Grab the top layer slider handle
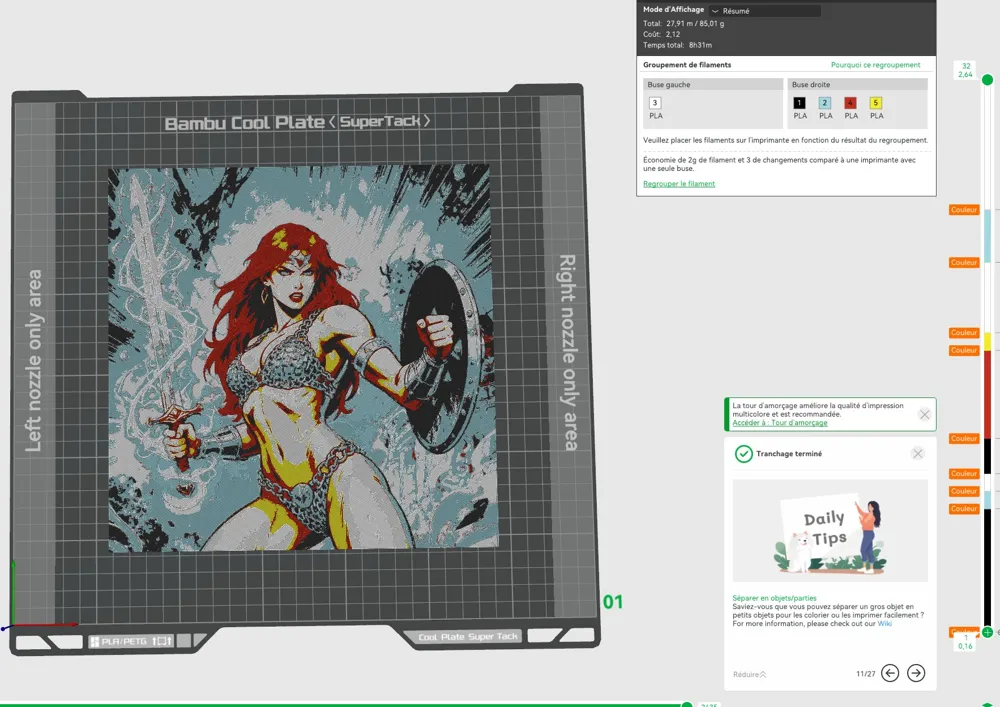The image size is (1000, 707). (x=987, y=80)
